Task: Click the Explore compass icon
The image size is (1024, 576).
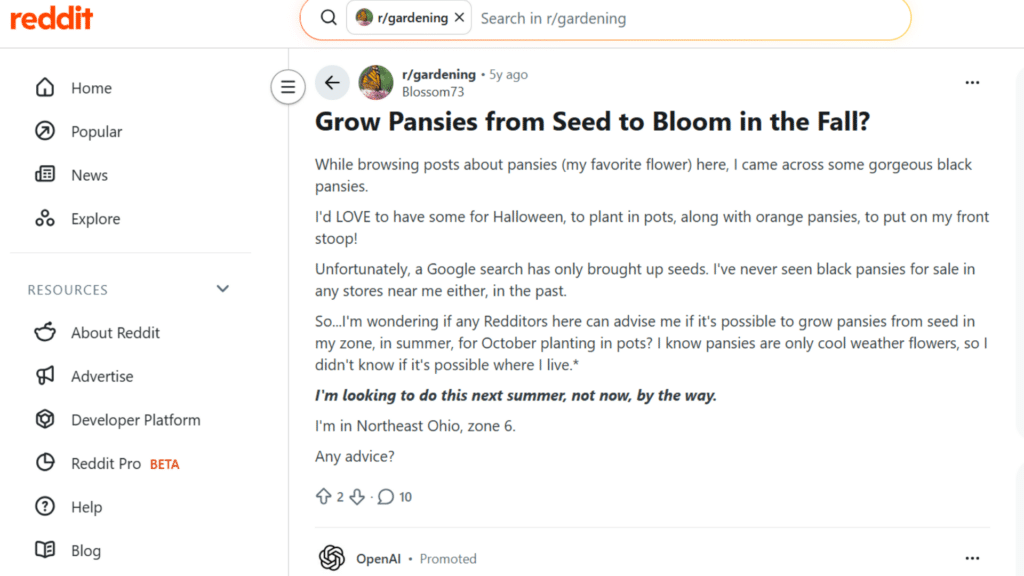Action: [45, 218]
